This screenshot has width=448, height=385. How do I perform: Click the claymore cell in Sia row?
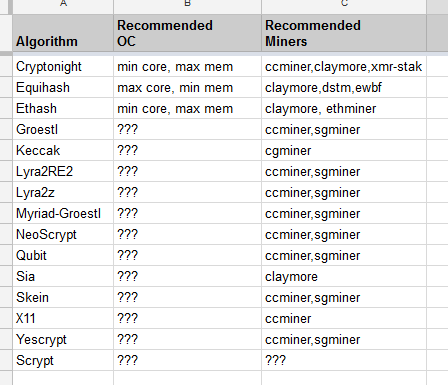344,276
